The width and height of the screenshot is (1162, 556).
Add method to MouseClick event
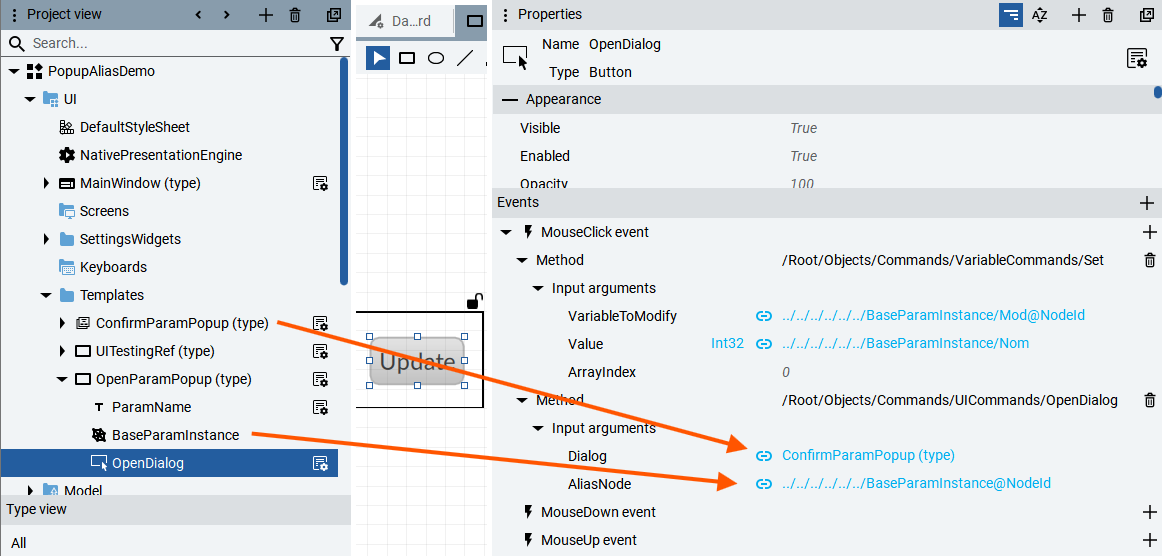[x=1149, y=232]
